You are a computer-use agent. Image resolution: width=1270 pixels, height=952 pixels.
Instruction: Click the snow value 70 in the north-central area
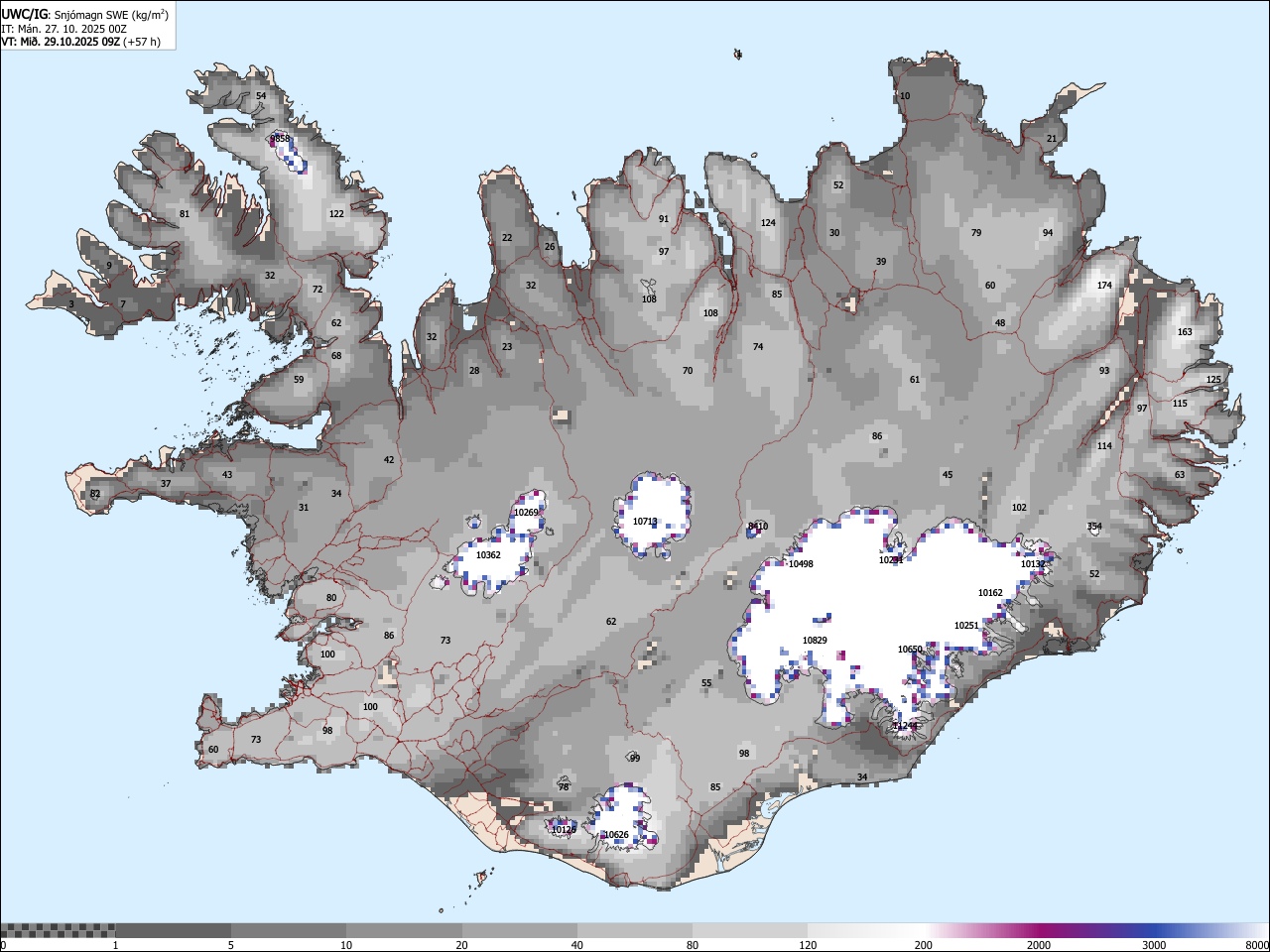688,371
